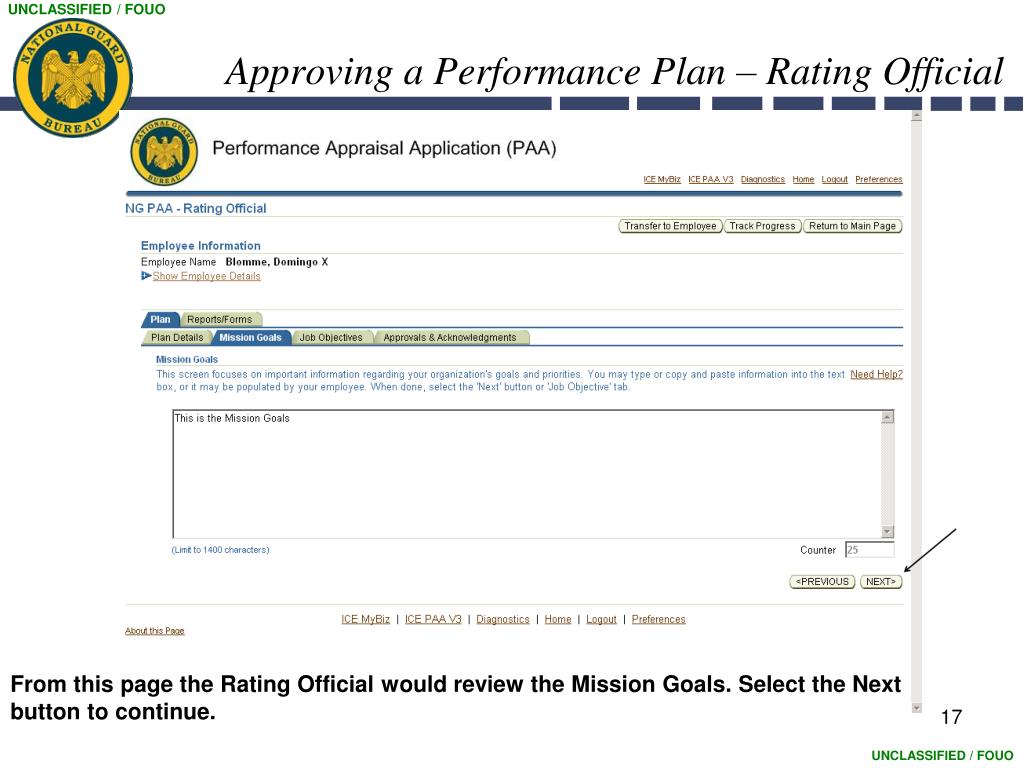Image resolution: width=1024 pixels, height=768 pixels.
Task: Click inside the Mission Goals text box
Action: [526, 474]
